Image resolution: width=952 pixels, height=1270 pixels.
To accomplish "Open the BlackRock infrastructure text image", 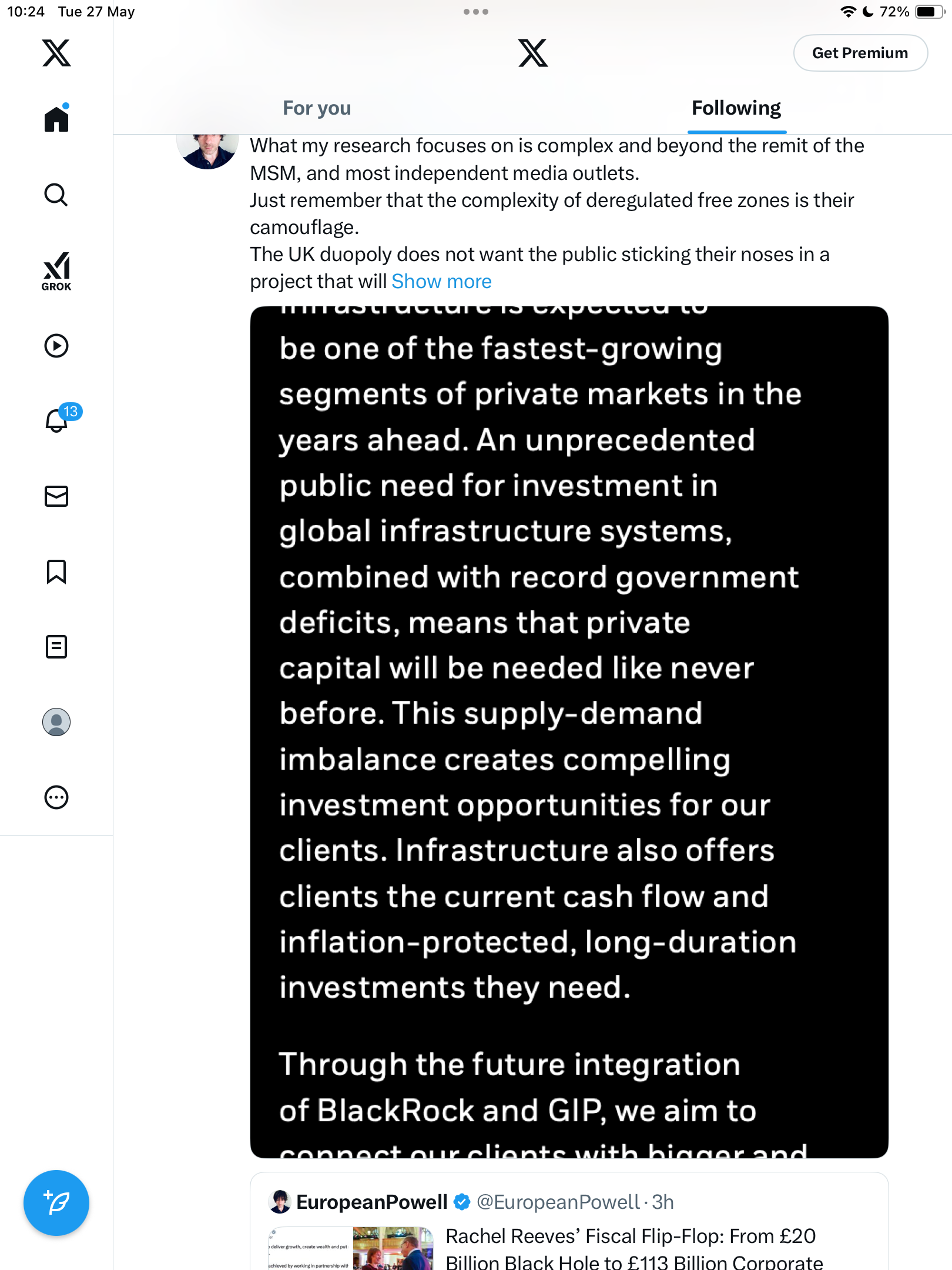I will click(569, 732).
